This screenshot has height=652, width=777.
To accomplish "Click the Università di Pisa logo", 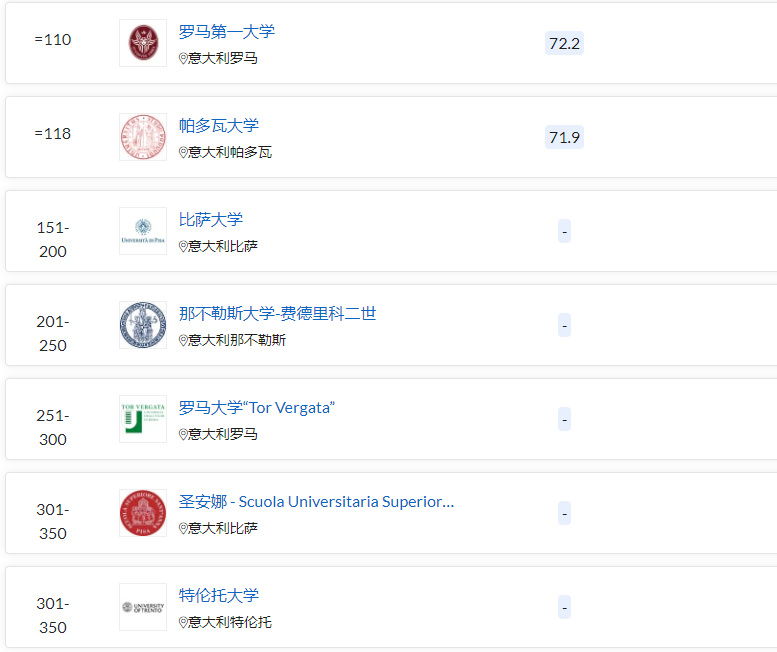I will click(x=143, y=231).
